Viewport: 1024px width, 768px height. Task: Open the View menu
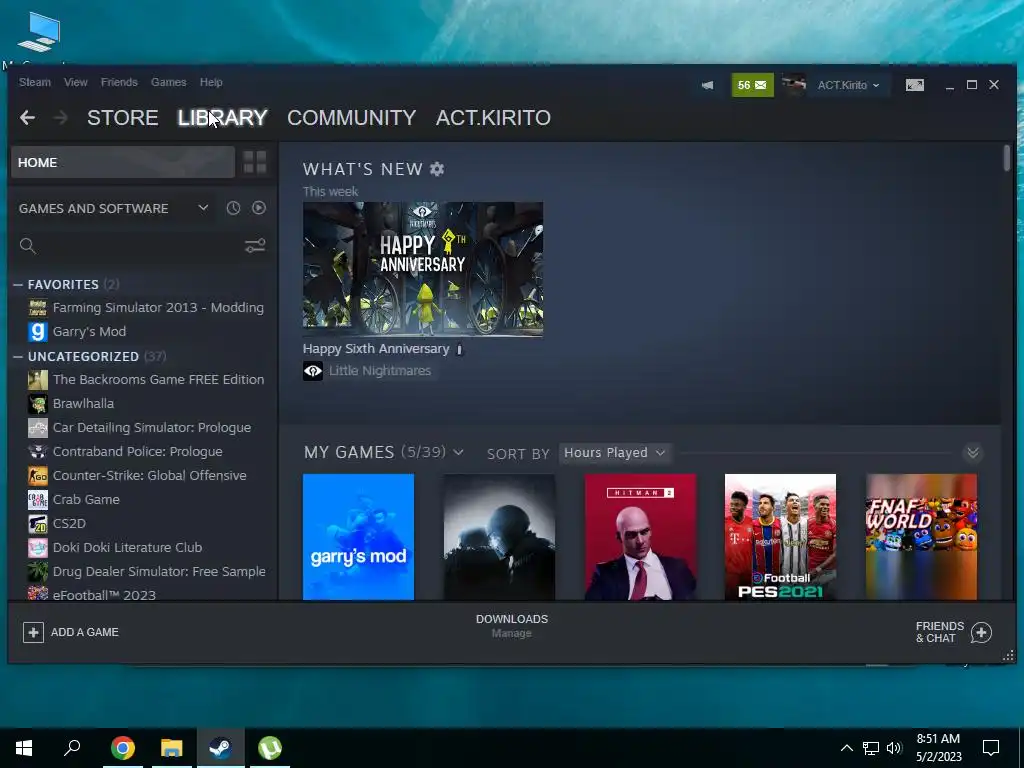coord(76,82)
